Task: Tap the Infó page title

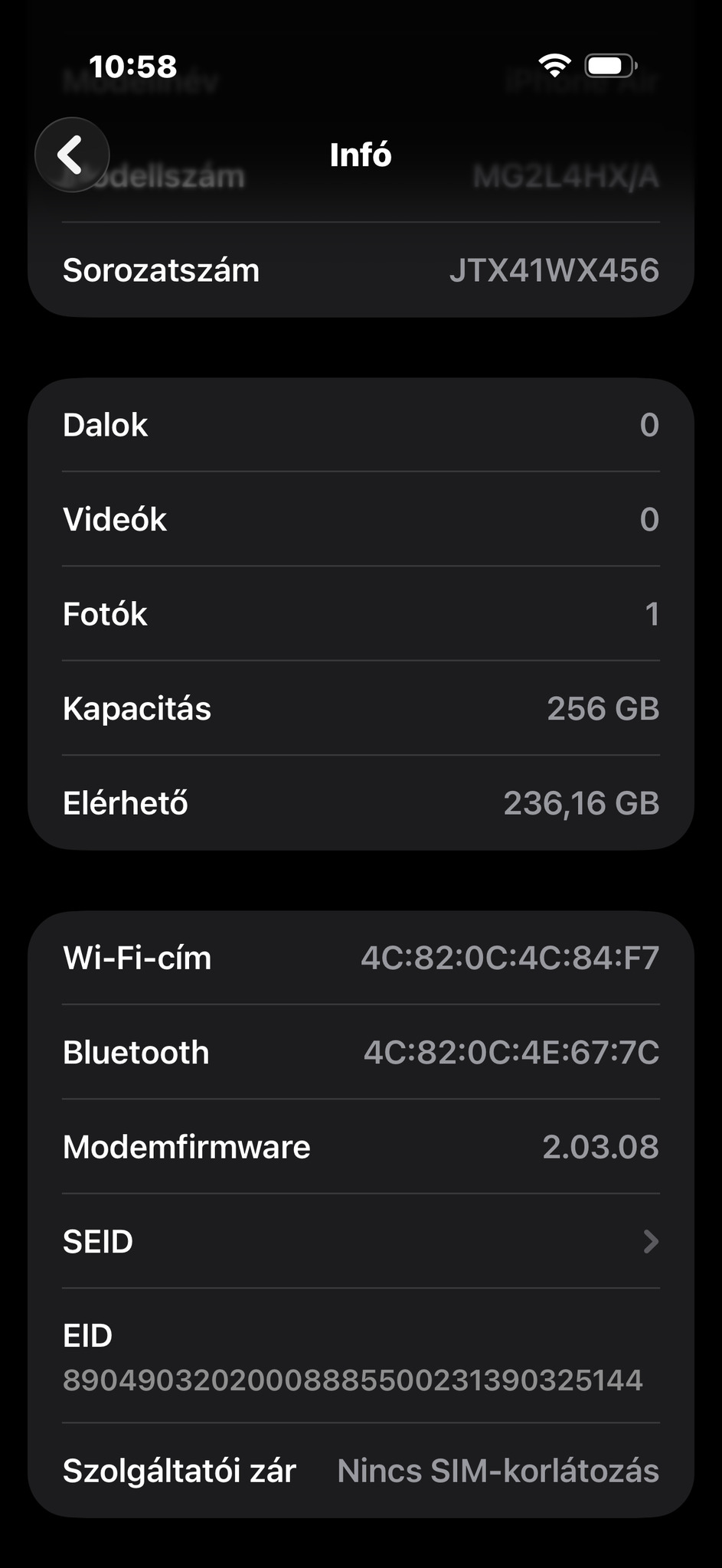Action: click(x=361, y=155)
